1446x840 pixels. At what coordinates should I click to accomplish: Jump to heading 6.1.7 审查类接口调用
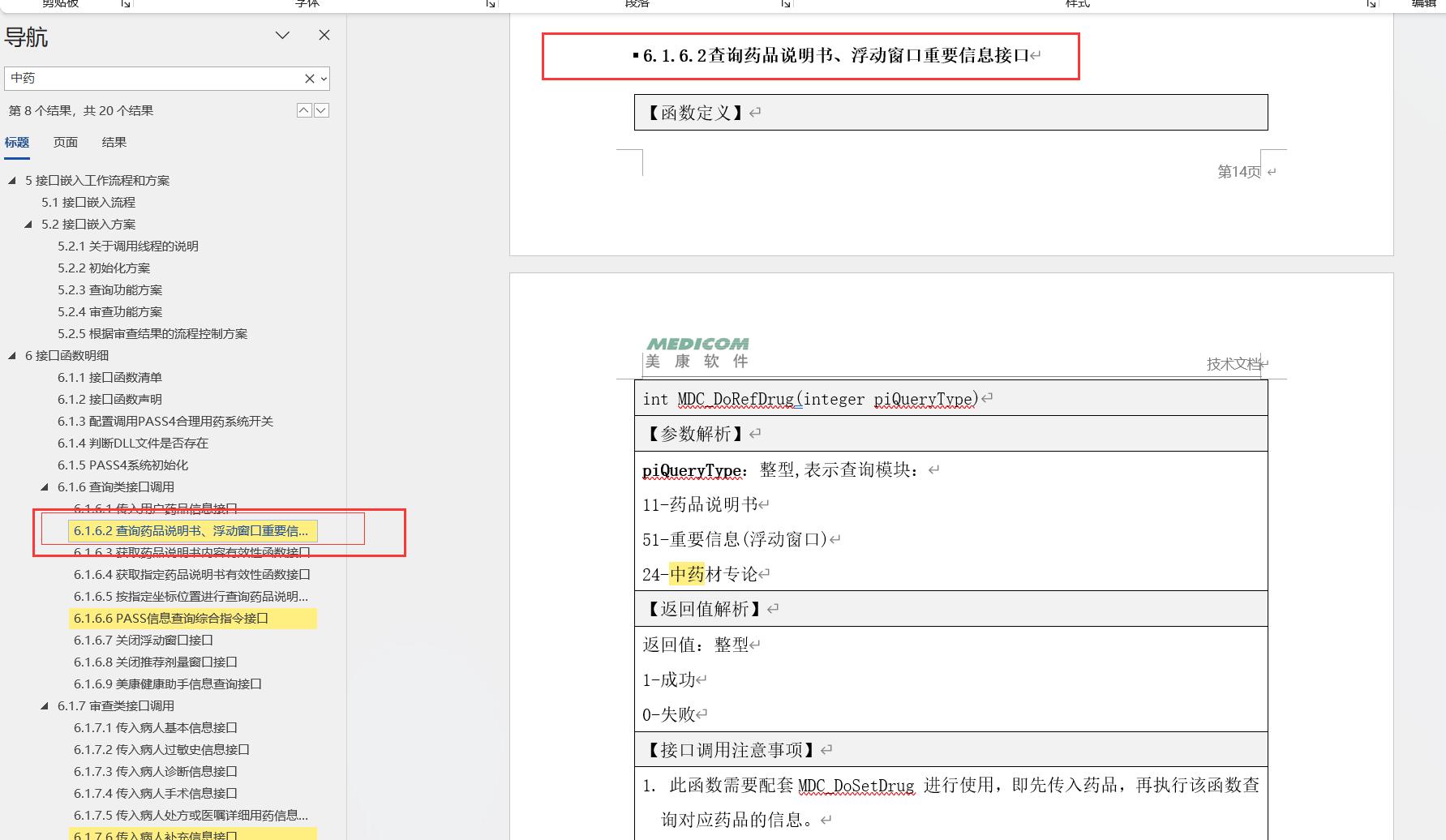point(116,706)
